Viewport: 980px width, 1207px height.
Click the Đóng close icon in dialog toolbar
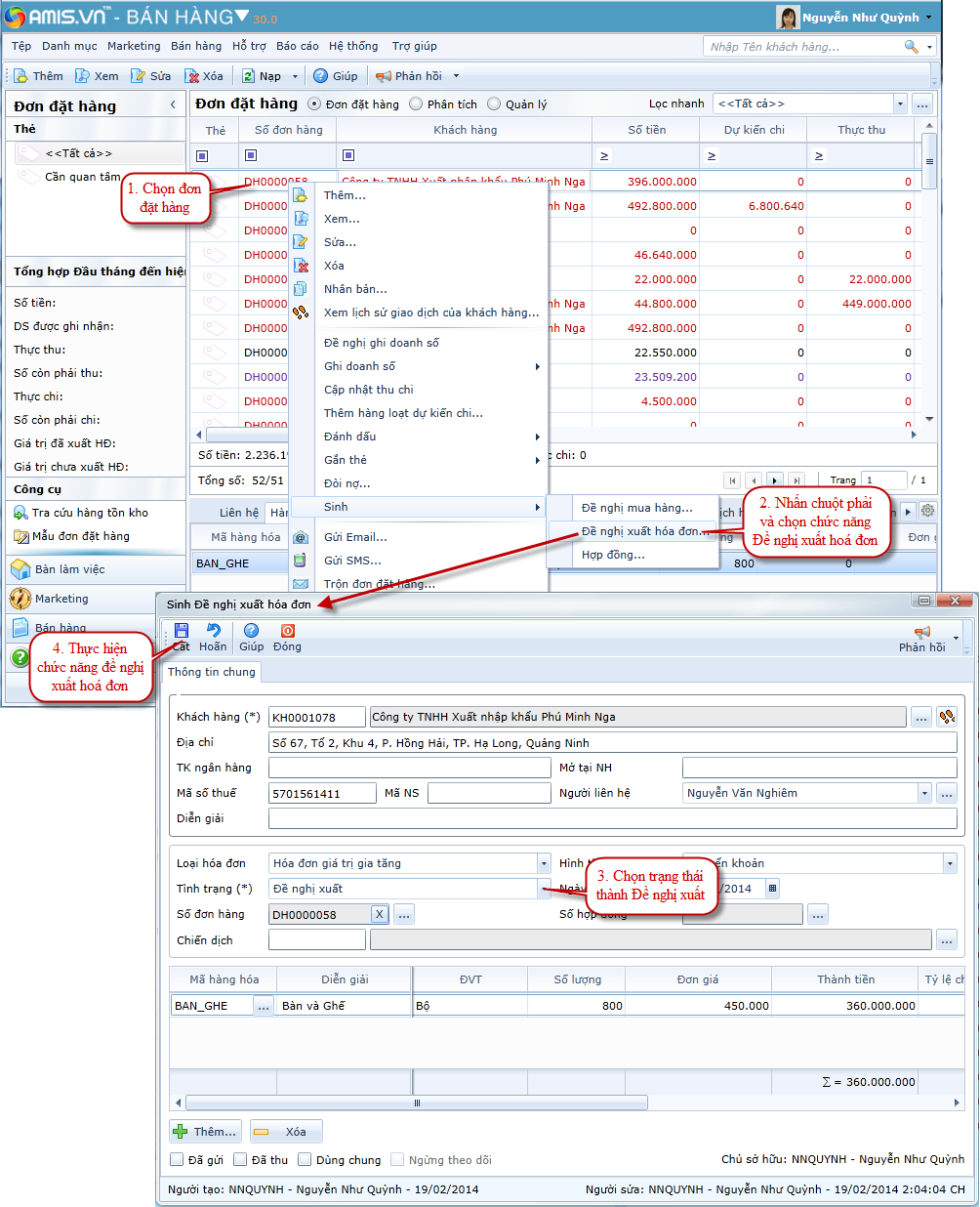point(287,631)
